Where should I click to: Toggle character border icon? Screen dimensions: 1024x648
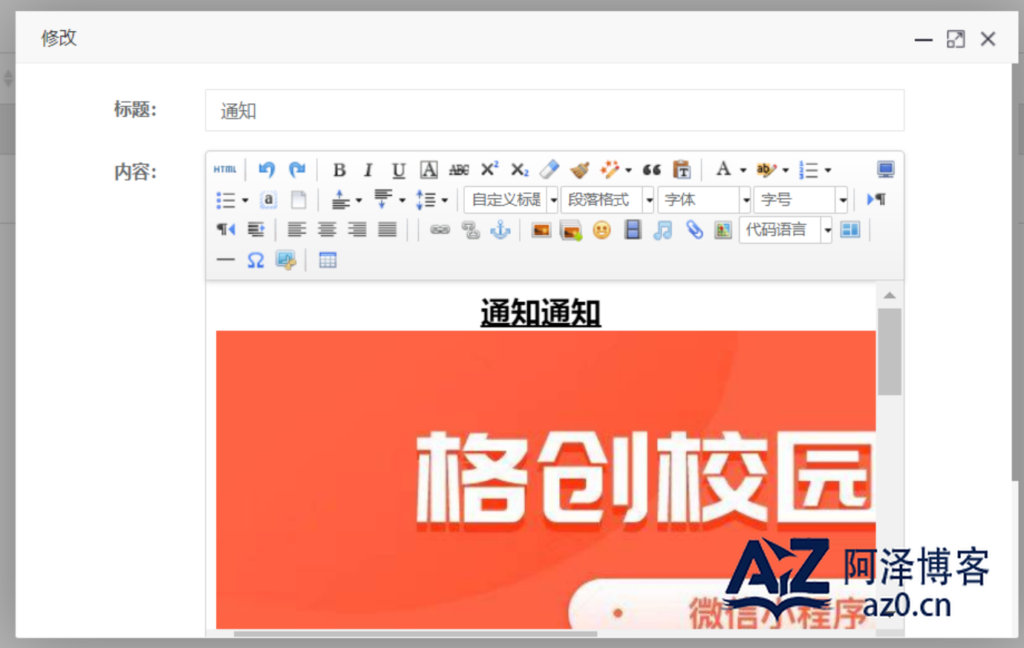click(428, 170)
